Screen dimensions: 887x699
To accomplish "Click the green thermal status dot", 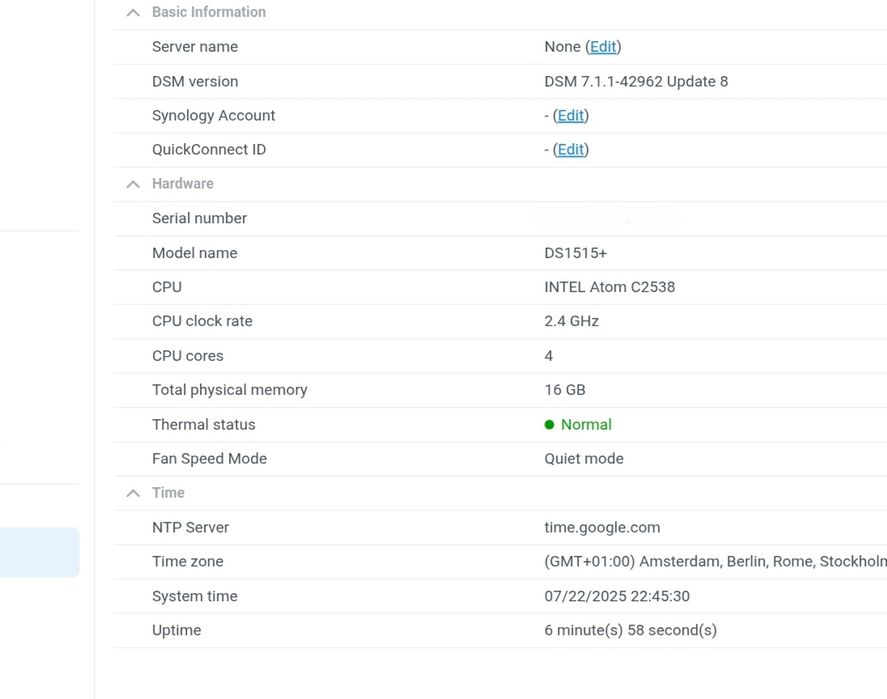I will [x=549, y=425].
